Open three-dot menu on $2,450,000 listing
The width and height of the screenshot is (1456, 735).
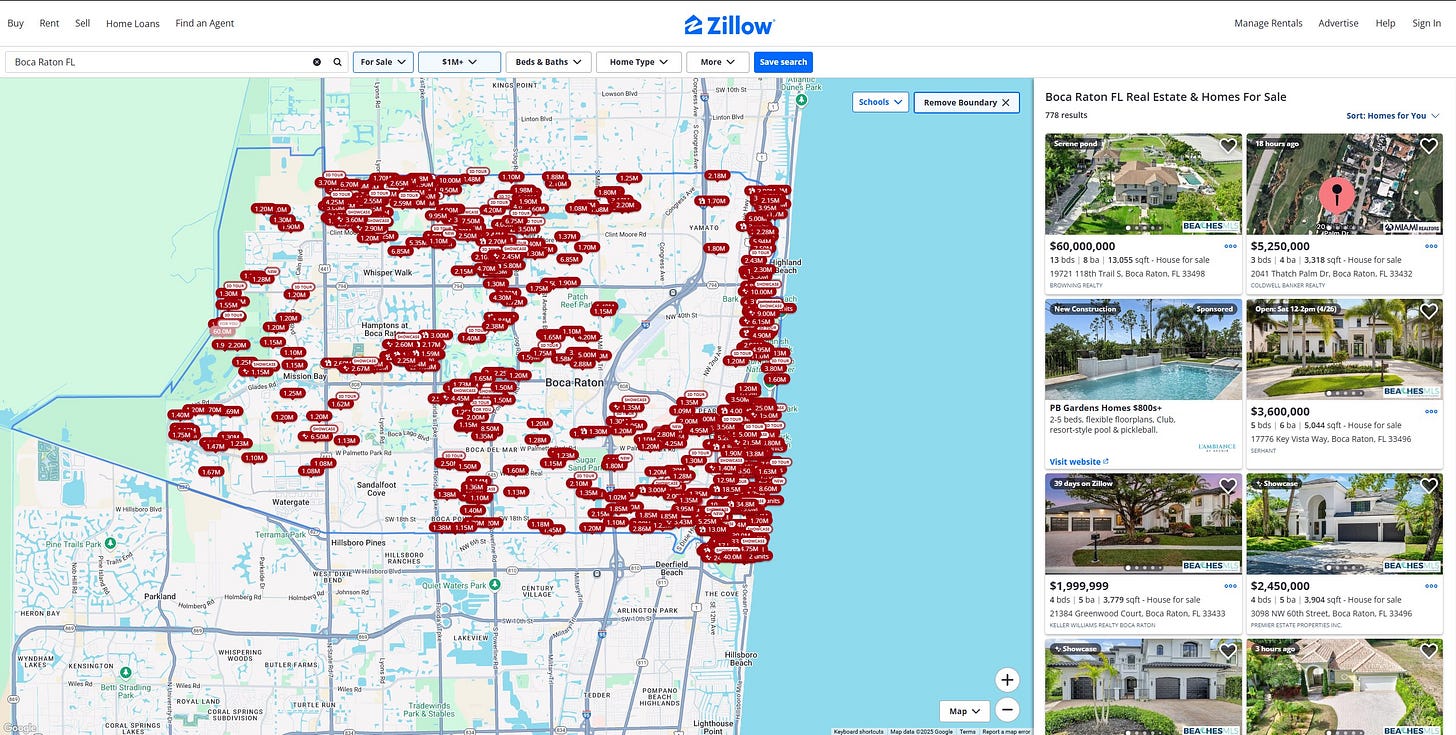1431,586
